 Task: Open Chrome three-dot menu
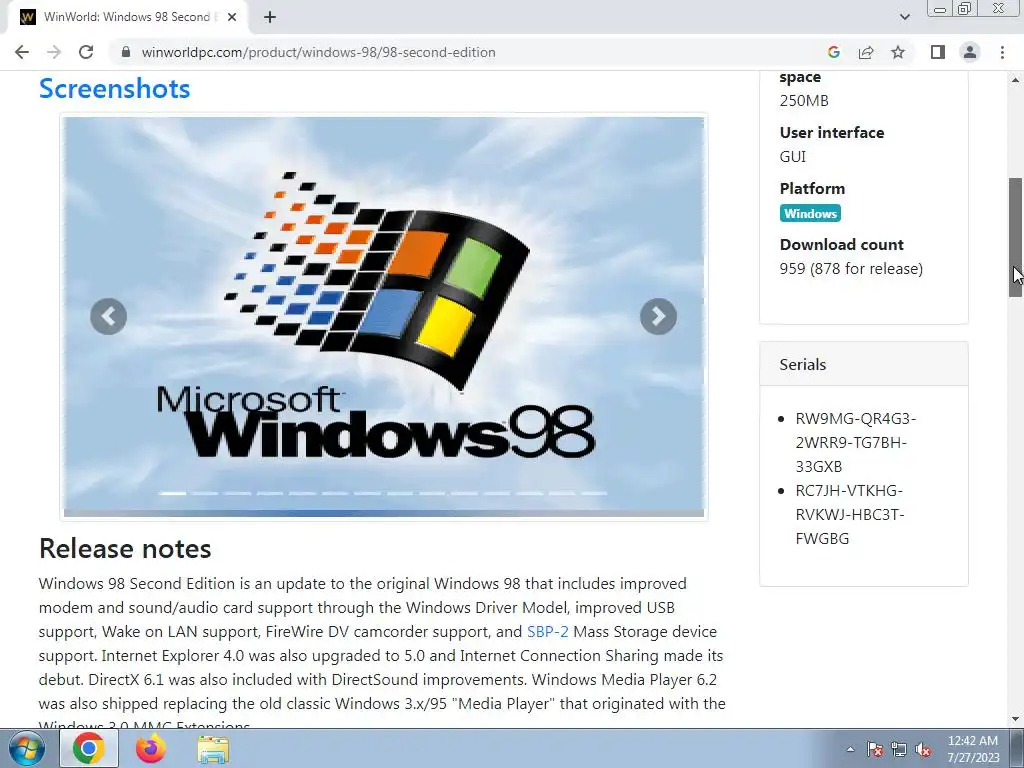(x=1002, y=52)
